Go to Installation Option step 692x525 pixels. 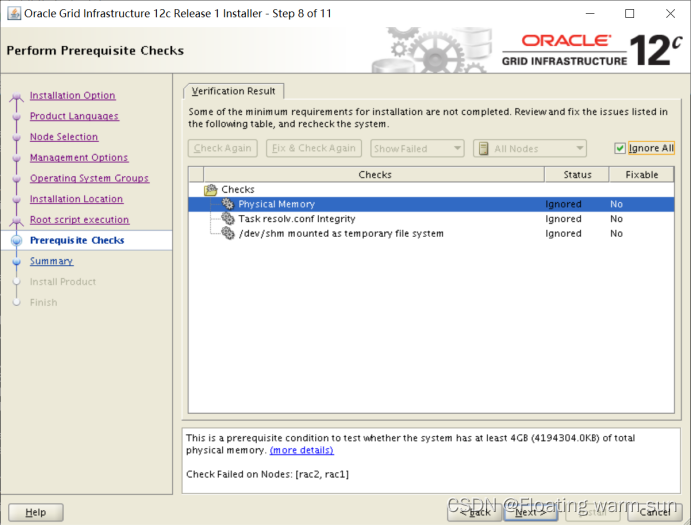(x=72, y=95)
